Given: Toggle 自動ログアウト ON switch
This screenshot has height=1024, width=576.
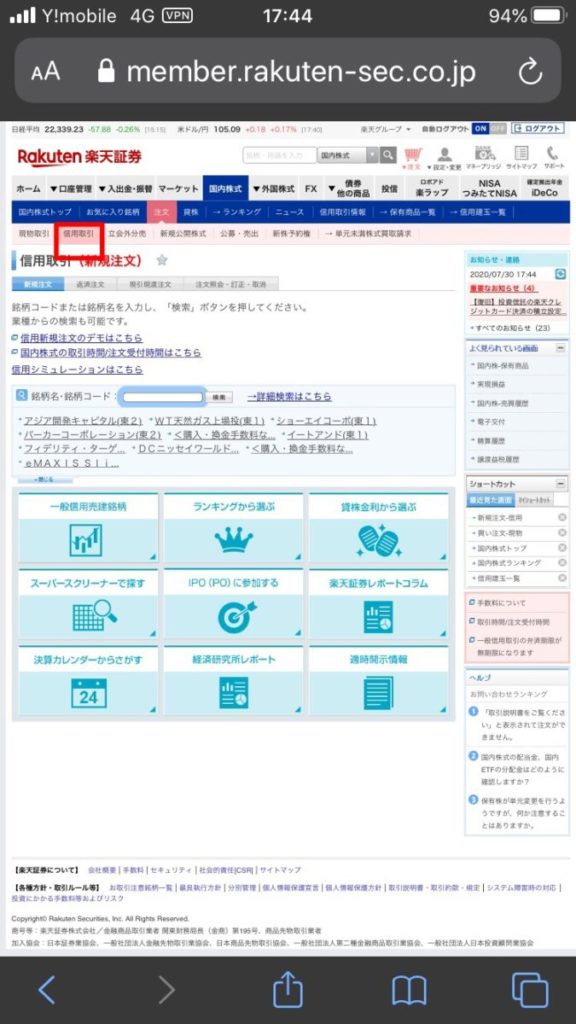Looking at the screenshot, I should coord(481,129).
